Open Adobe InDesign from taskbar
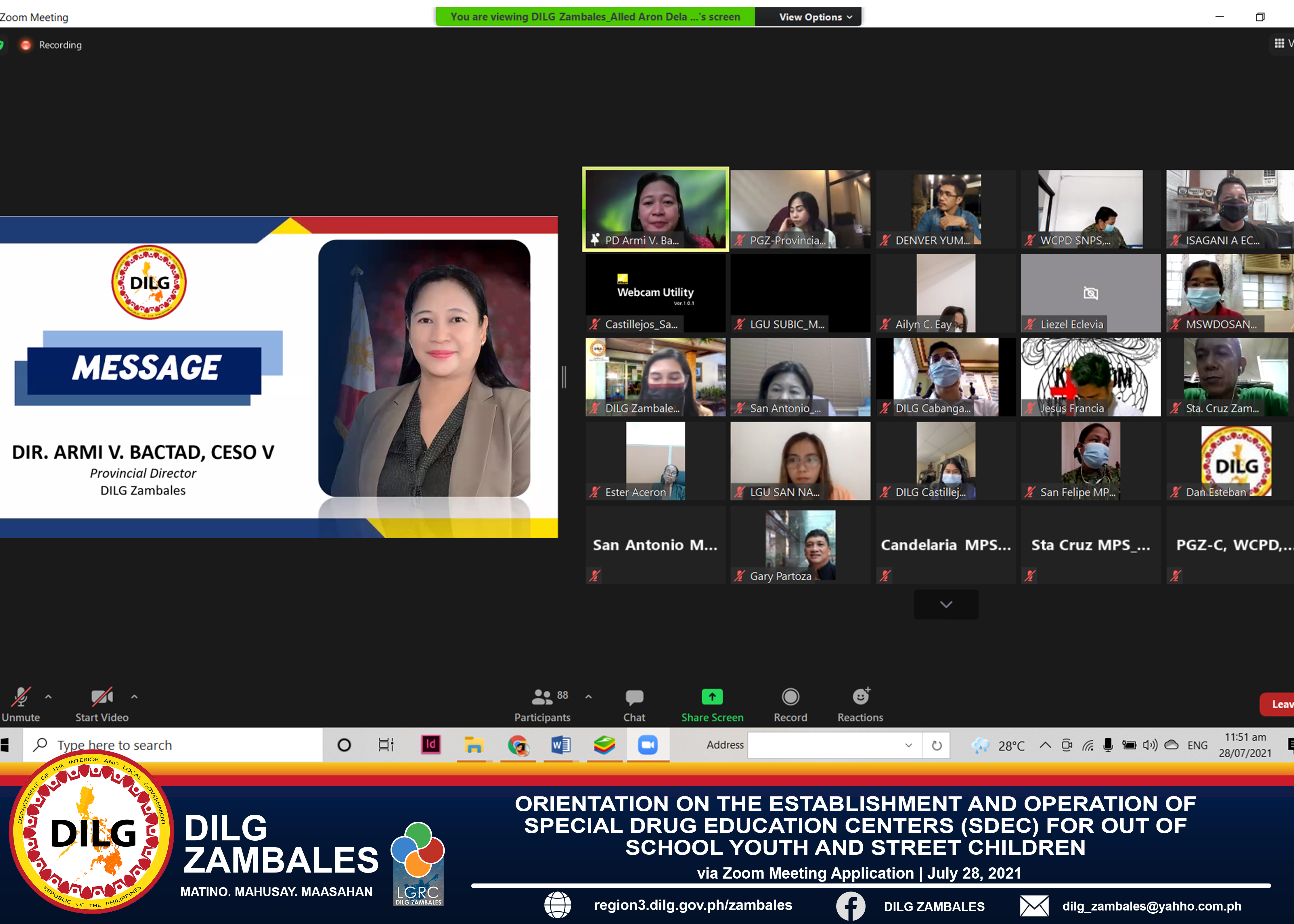The image size is (1294, 924). (x=431, y=744)
